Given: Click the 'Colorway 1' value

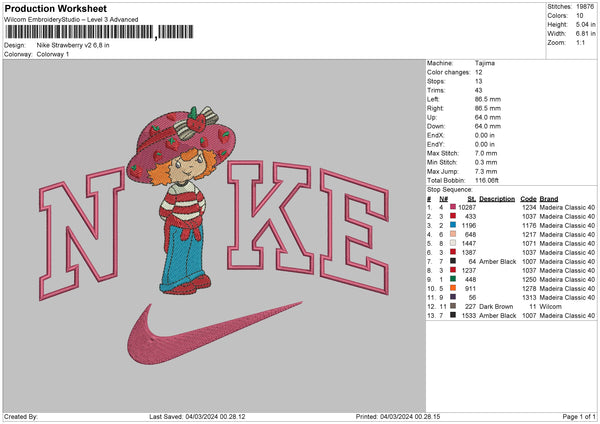Looking at the screenshot, I should tap(53, 54).
